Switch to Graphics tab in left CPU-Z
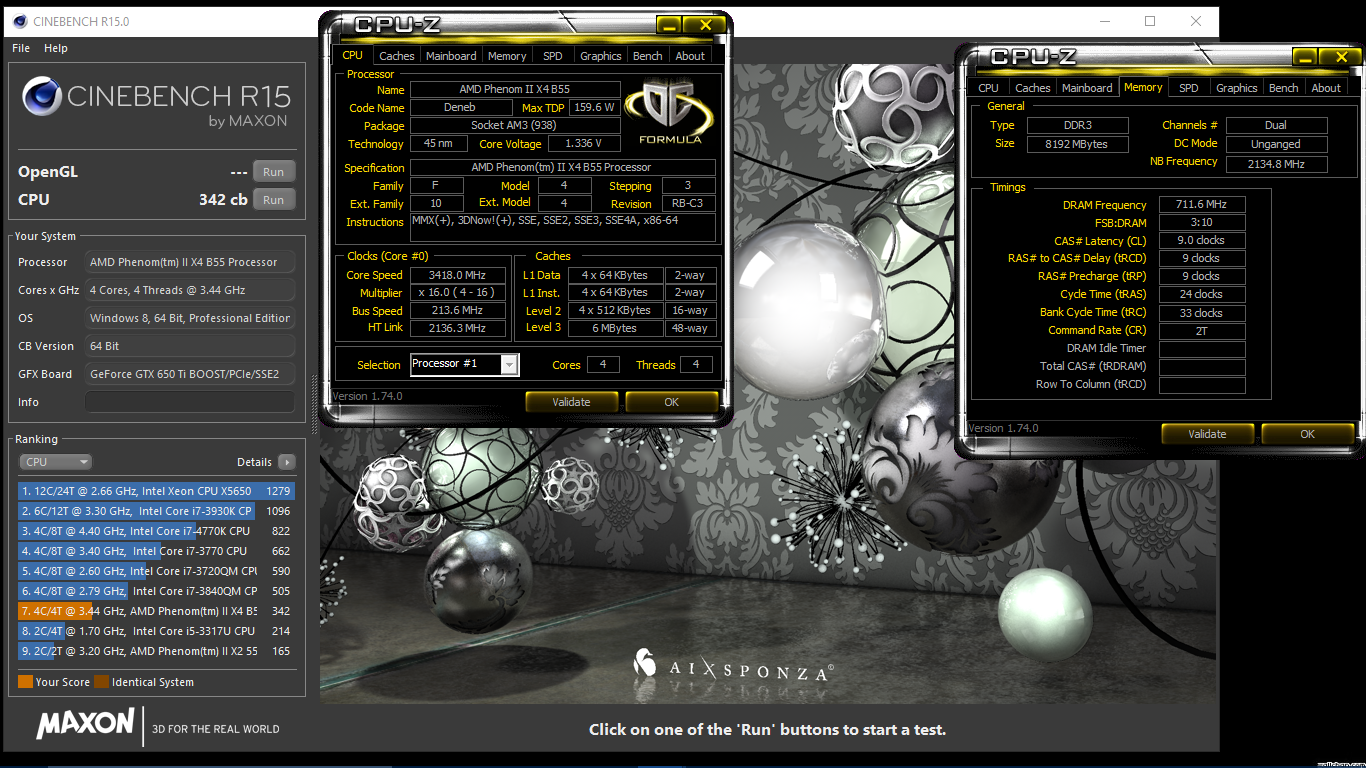 pos(601,56)
